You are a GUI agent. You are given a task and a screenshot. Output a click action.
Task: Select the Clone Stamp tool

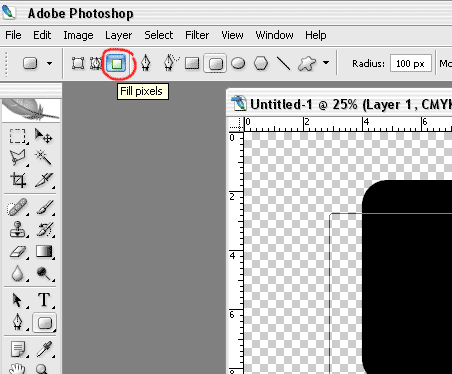tap(17, 229)
